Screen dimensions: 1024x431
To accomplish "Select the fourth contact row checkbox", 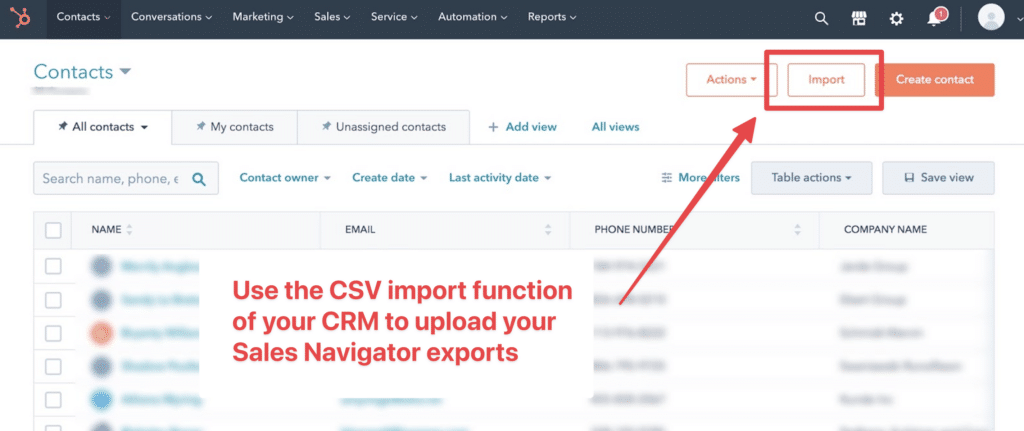I will (53, 367).
